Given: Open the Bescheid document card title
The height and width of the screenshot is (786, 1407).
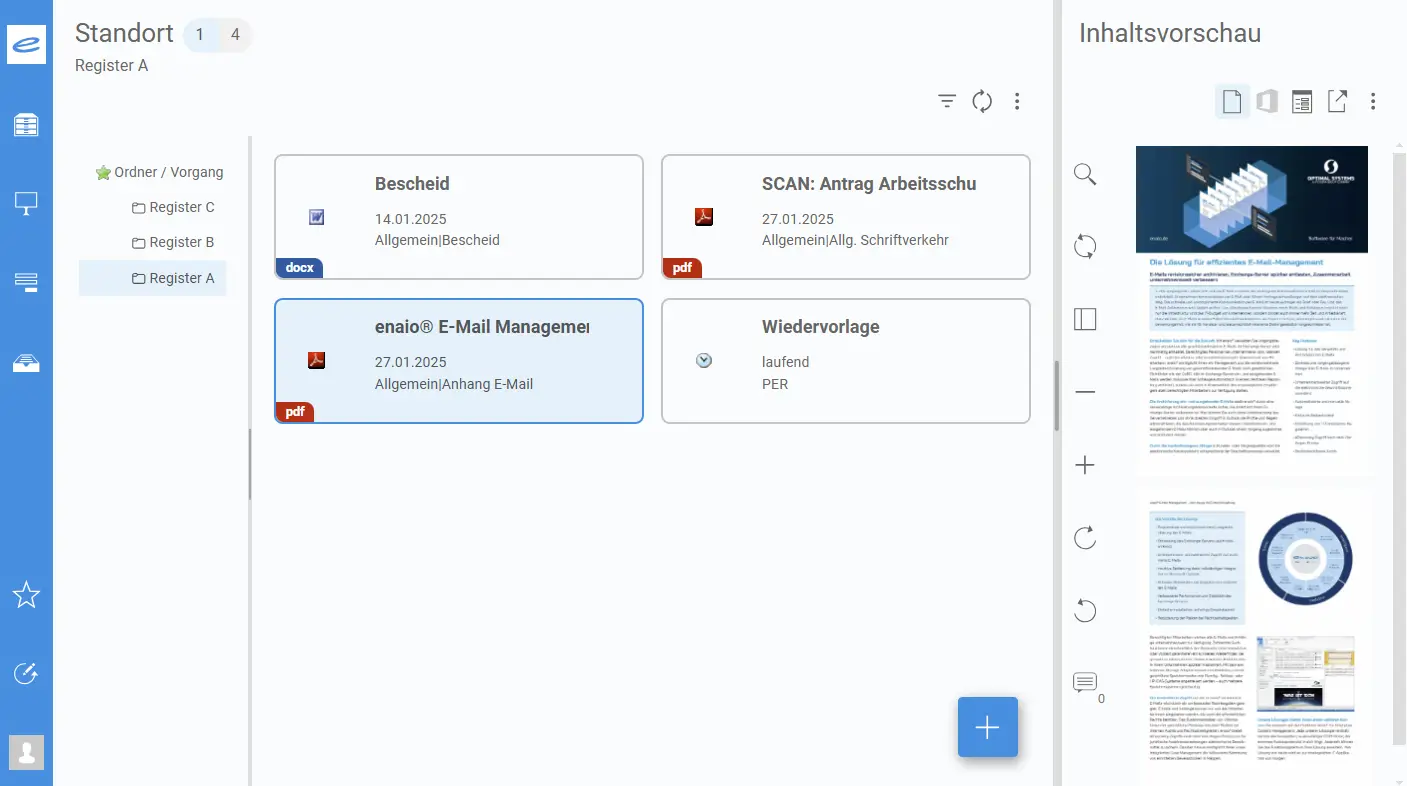Looking at the screenshot, I should tap(412, 184).
